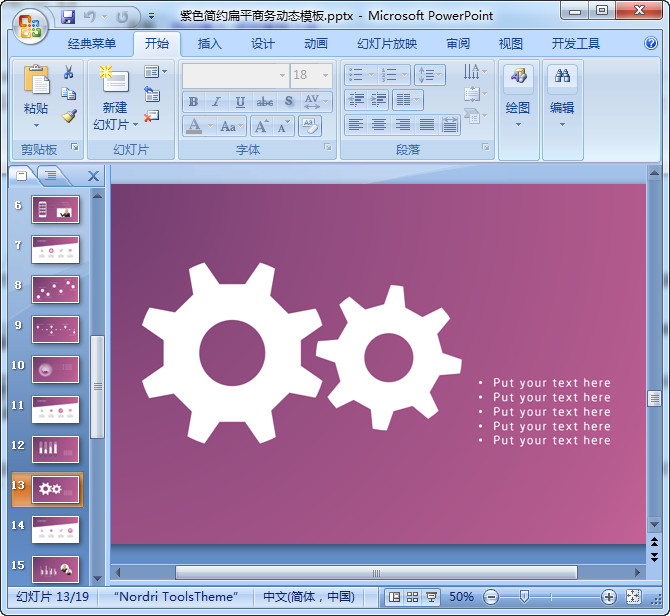This screenshot has height=616, width=670.
Task: Distribute text evenly across the line
Action: coord(449,125)
